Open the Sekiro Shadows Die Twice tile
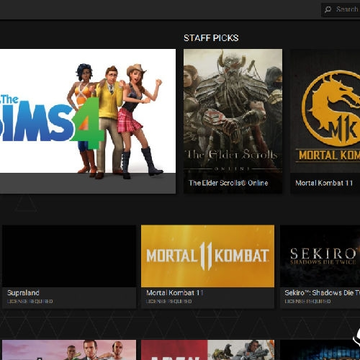 (x=320, y=256)
